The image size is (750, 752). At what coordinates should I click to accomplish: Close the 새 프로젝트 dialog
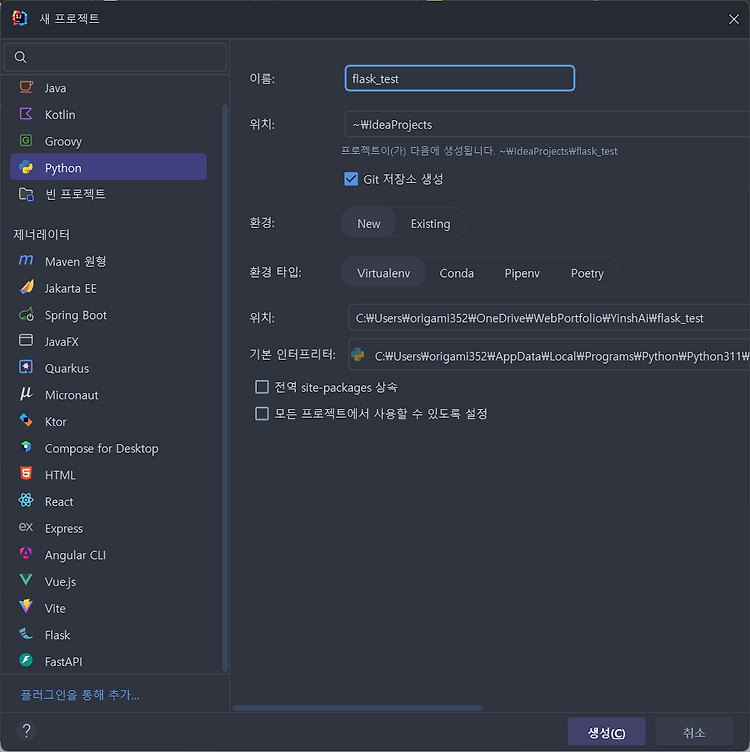(733, 19)
